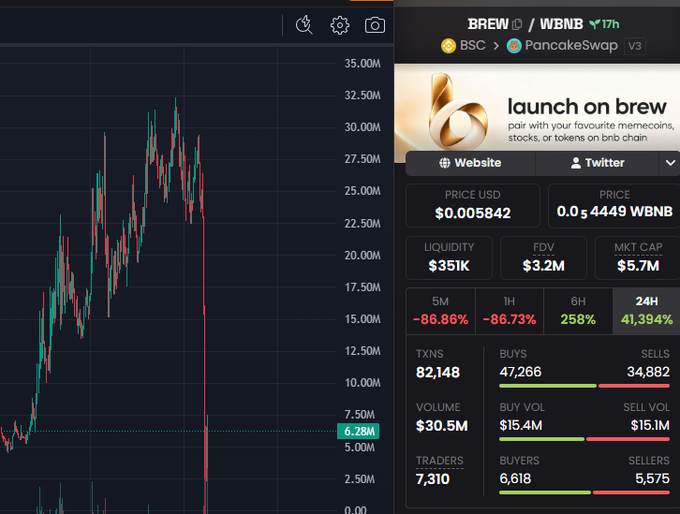The width and height of the screenshot is (680, 514).
Task: Click the 35.00M price axis label
Action: [x=362, y=64]
